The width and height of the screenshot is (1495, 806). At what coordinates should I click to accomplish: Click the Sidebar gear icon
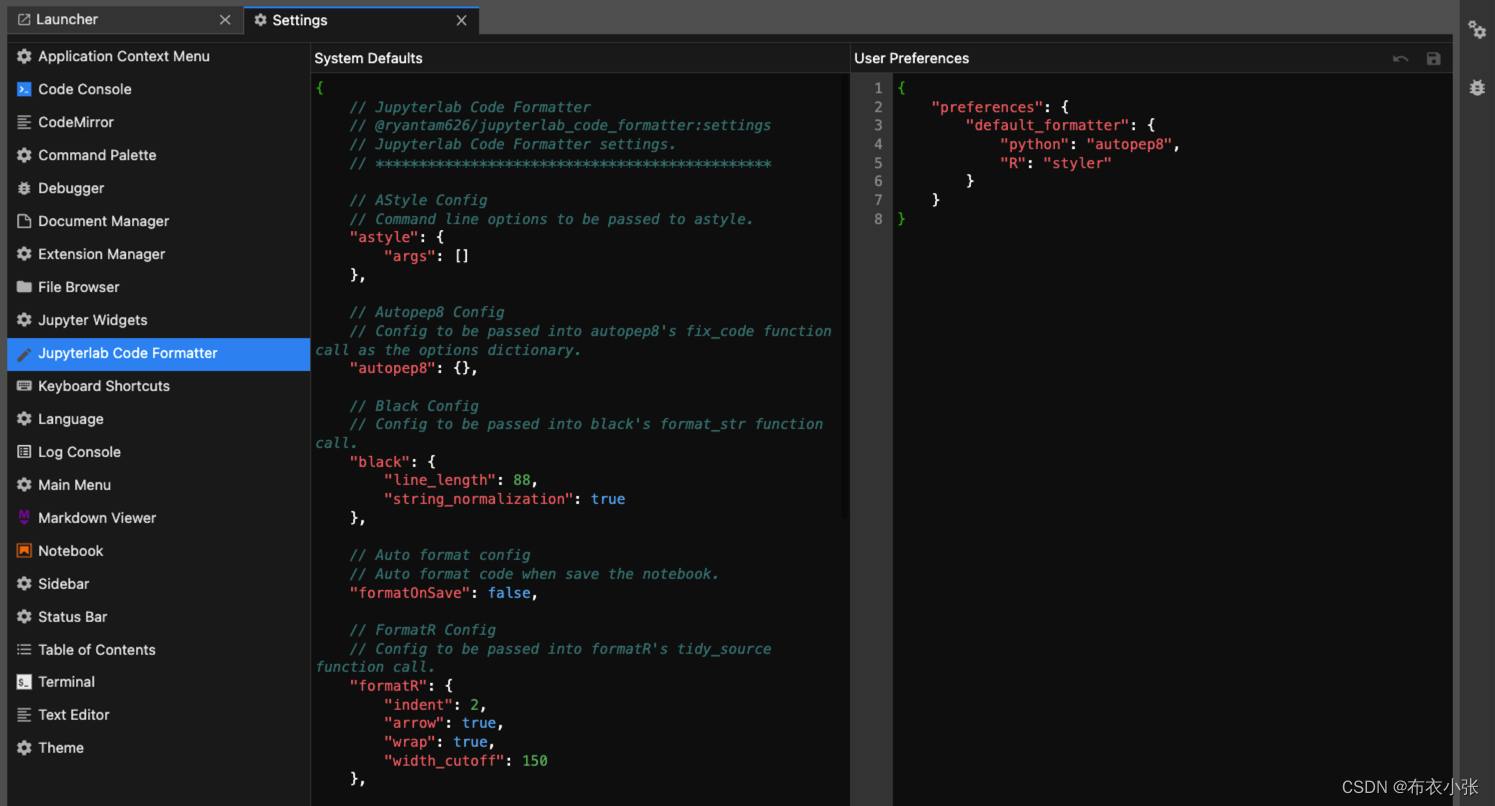pyautogui.click(x=24, y=584)
